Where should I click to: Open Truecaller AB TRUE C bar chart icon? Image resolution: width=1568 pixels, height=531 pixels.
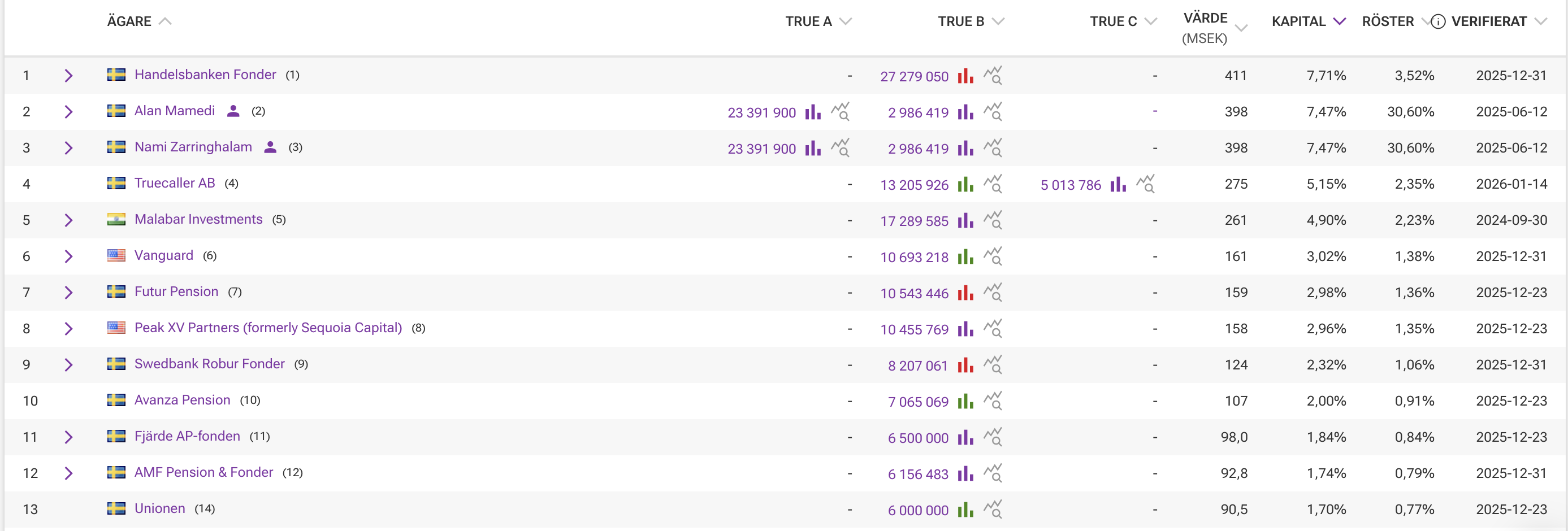point(1117,184)
